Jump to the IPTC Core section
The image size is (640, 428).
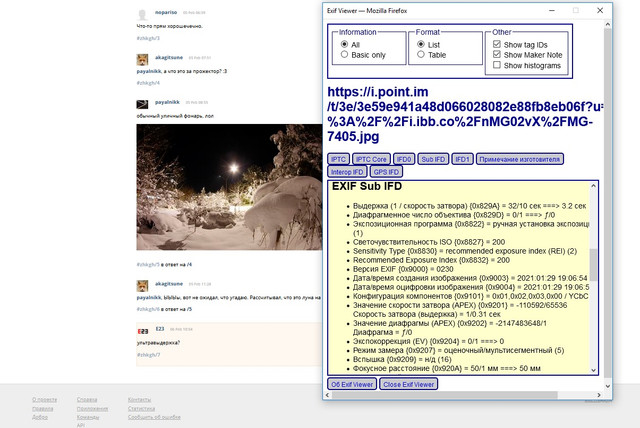coord(371,159)
